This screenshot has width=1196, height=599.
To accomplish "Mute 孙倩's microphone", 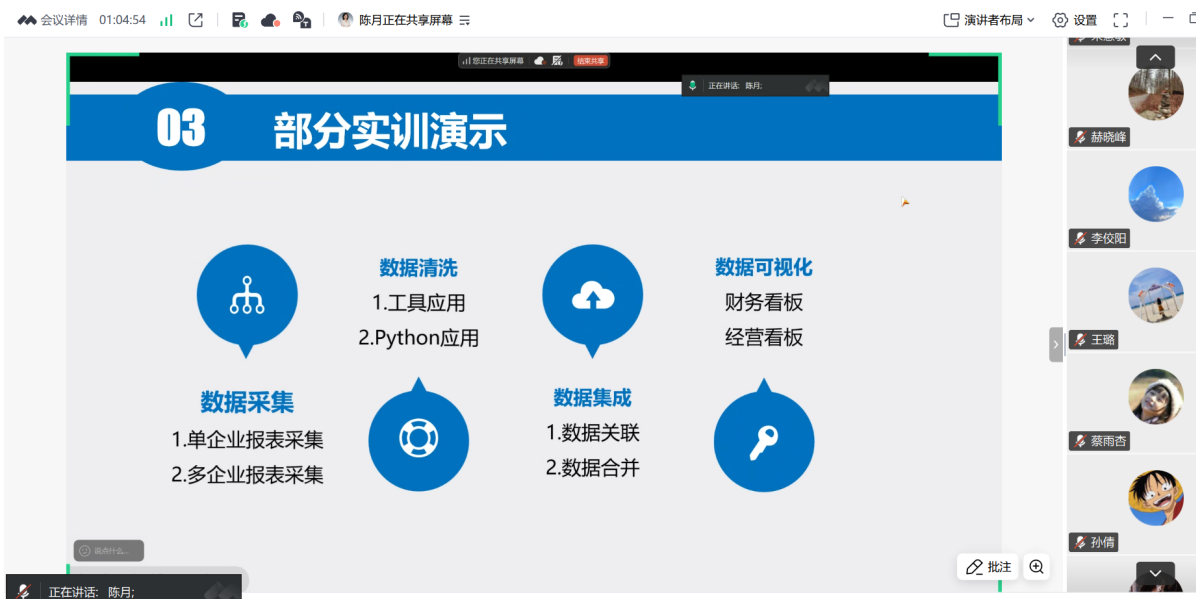I will 1078,542.
